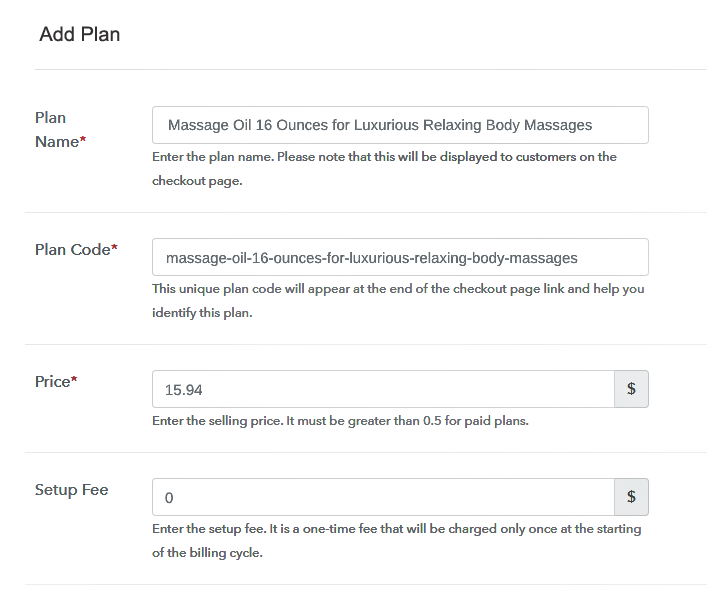The image size is (726, 596).
Task: Click the dollar sign next to Setup Fee
Action: [631, 497]
